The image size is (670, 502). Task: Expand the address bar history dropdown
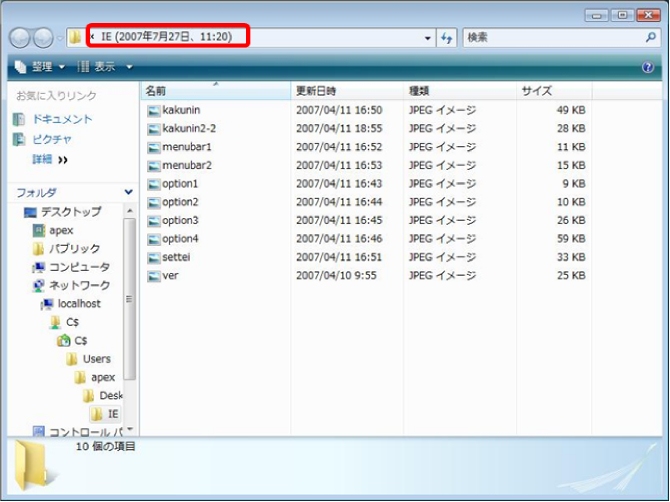pyautogui.click(x=428, y=38)
